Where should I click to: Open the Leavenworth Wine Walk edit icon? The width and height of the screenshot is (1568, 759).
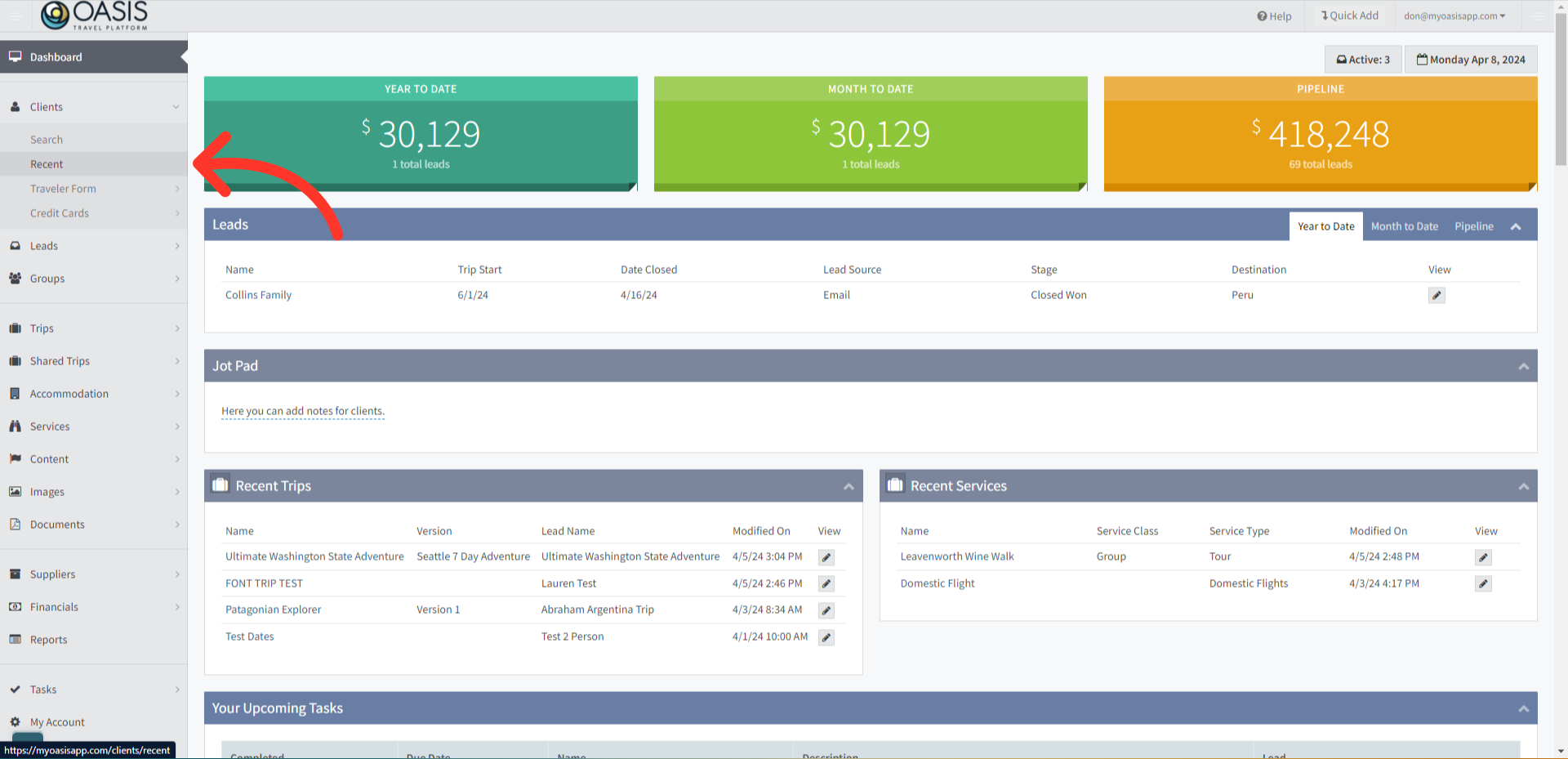click(x=1483, y=557)
